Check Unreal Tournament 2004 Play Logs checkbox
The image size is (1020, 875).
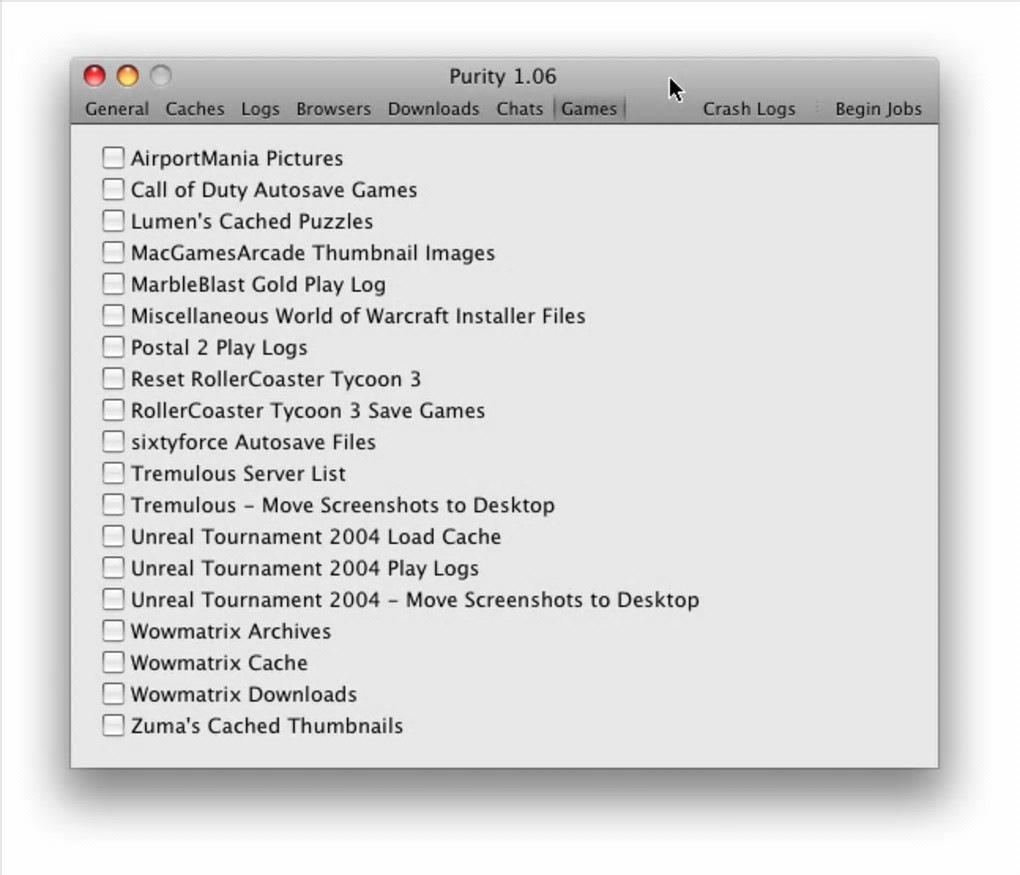(x=113, y=568)
